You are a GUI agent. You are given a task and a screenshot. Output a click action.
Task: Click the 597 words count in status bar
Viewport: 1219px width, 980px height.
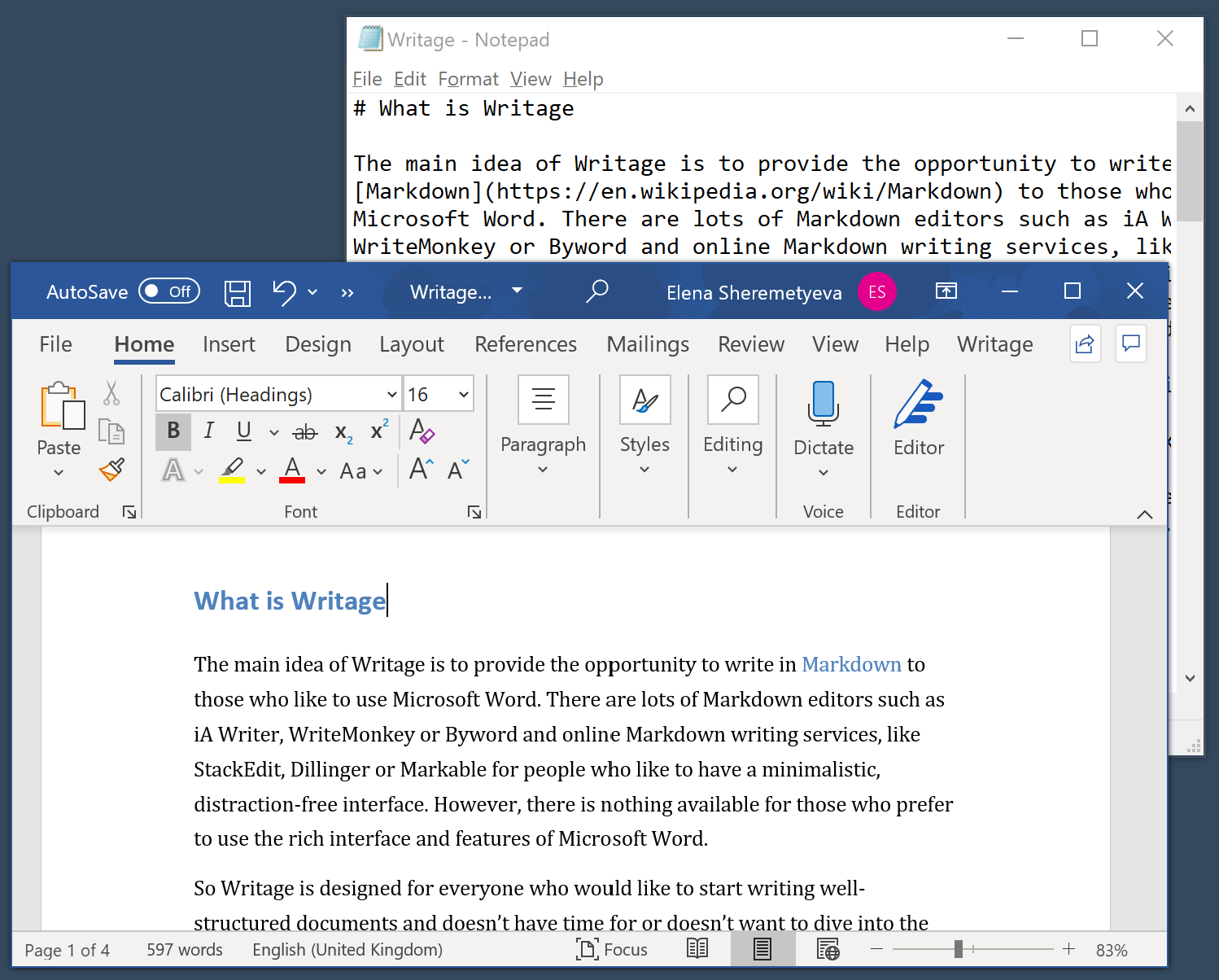click(185, 950)
